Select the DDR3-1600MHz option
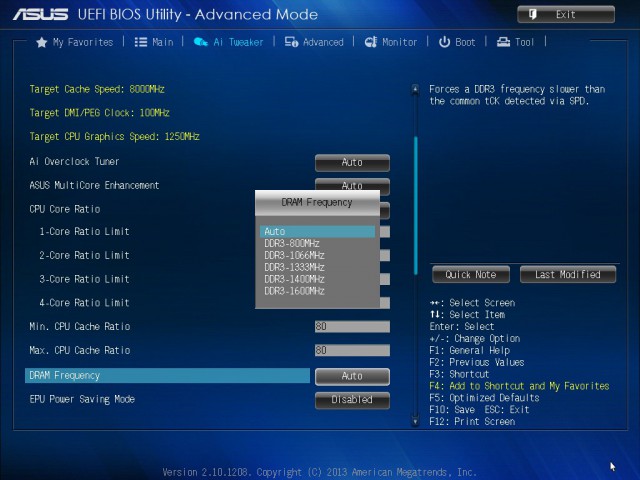The image size is (640, 480). click(294, 291)
